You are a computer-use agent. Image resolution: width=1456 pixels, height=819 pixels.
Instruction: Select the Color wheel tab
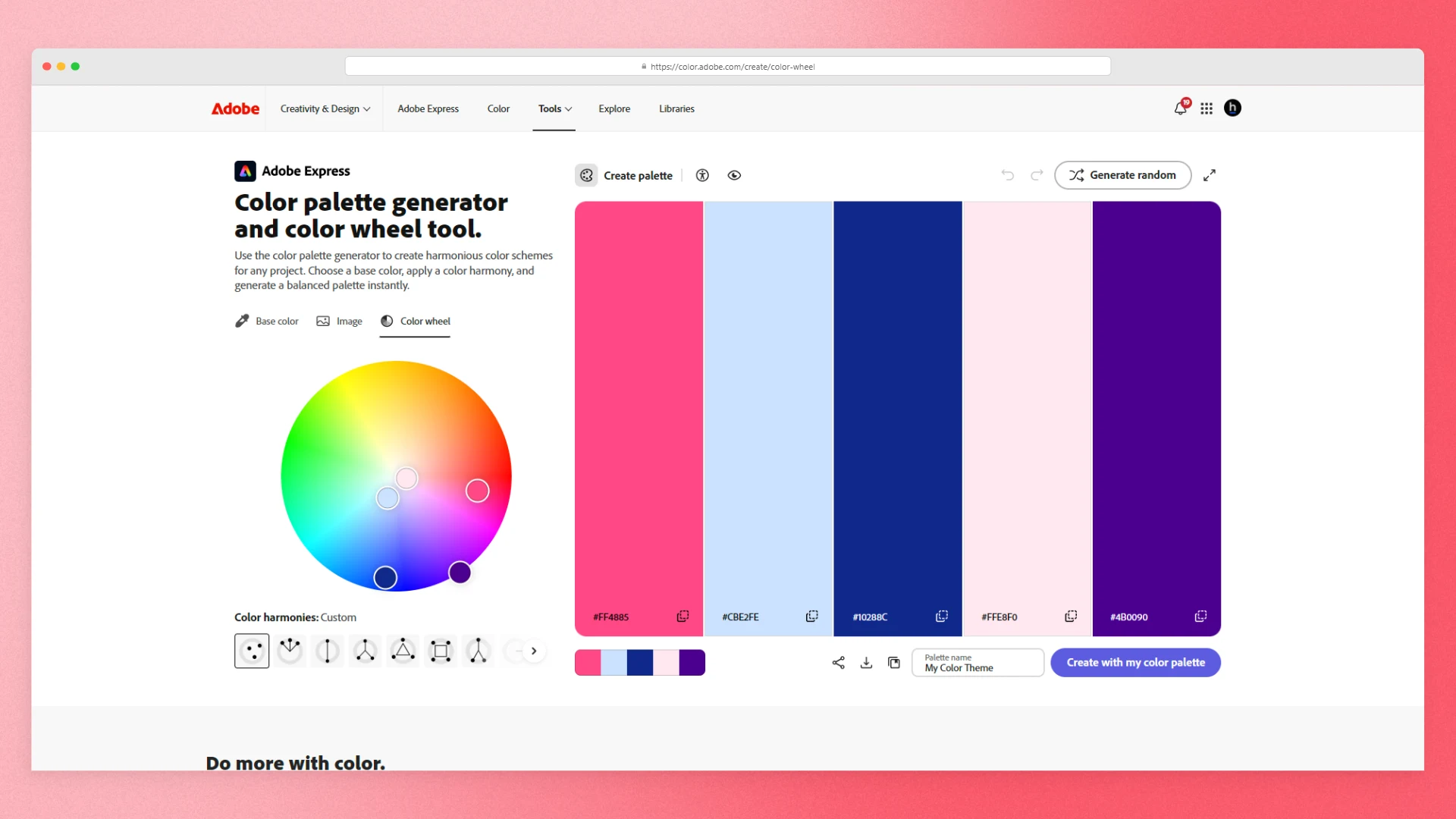point(415,321)
